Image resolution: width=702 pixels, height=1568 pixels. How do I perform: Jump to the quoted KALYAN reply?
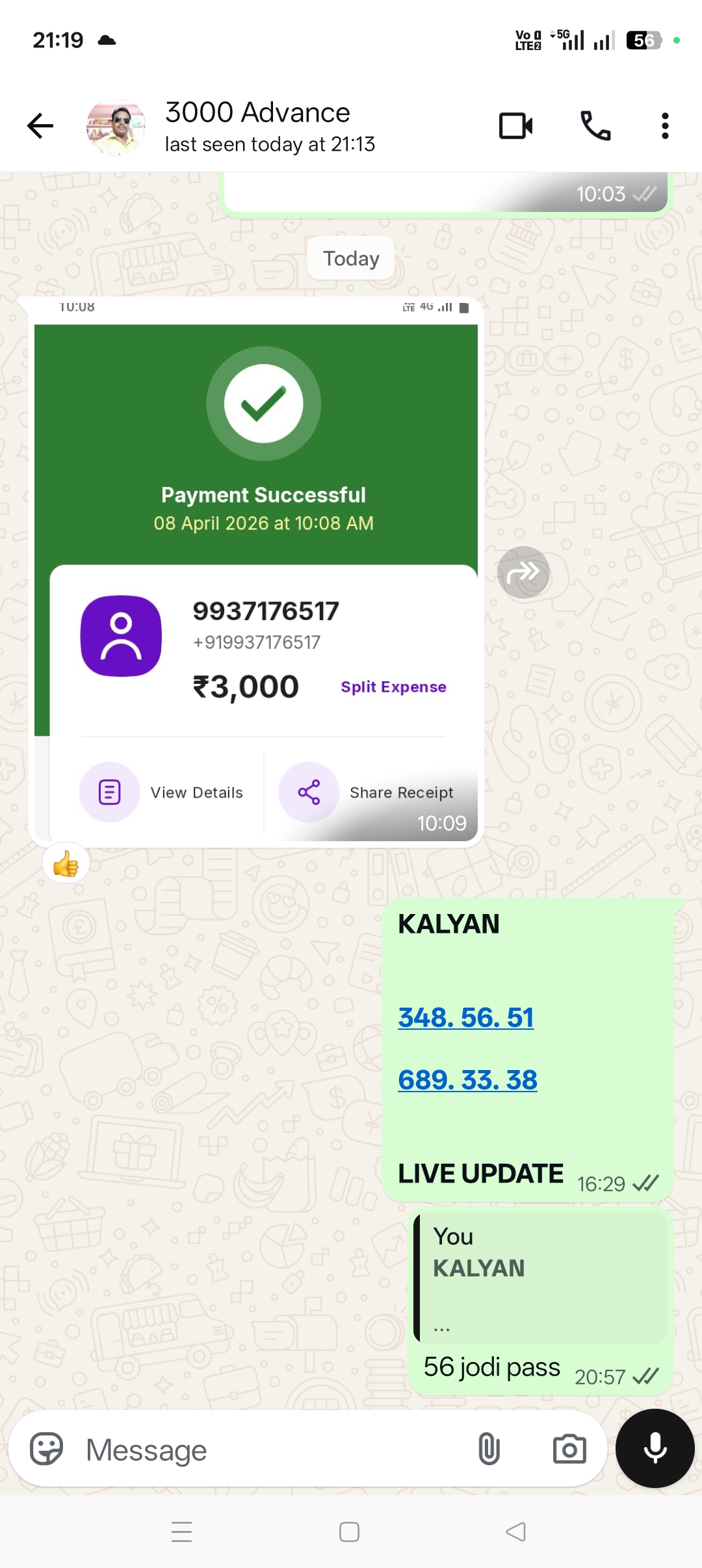[541, 1277]
